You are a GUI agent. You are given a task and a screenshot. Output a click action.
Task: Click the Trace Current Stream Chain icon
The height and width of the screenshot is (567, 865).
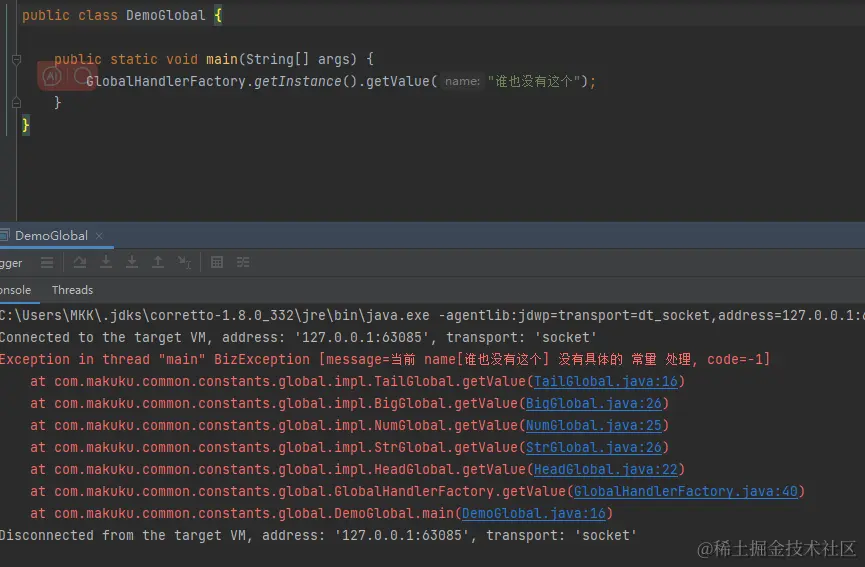243,262
